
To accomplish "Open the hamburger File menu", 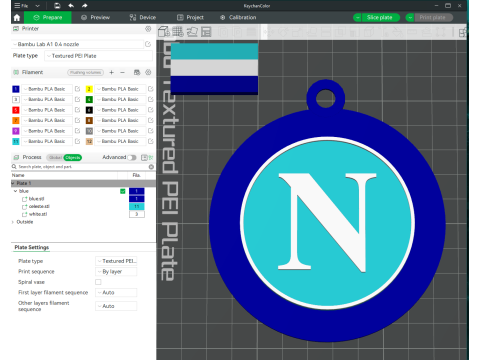I will tap(21, 6).
